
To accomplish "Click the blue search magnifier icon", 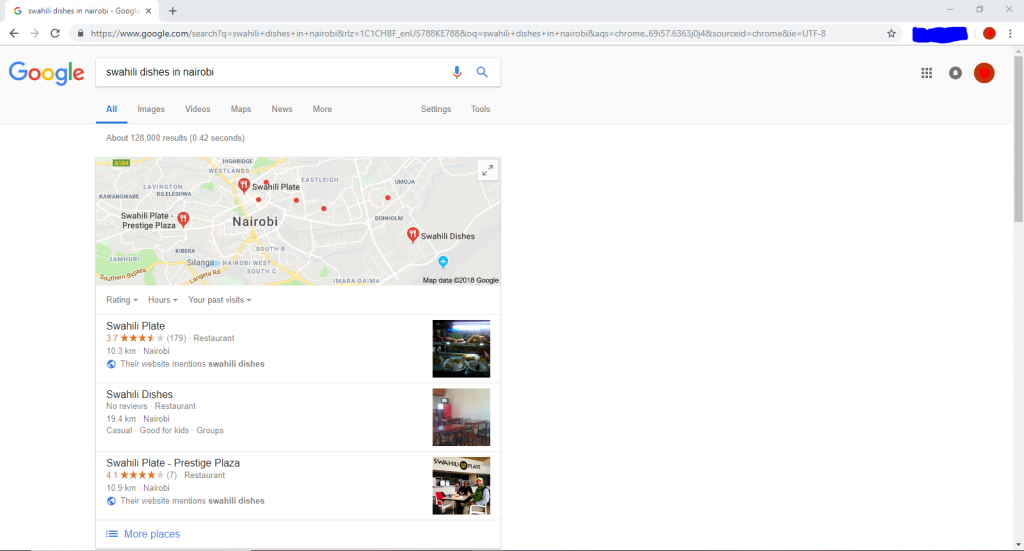I will (x=482, y=72).
